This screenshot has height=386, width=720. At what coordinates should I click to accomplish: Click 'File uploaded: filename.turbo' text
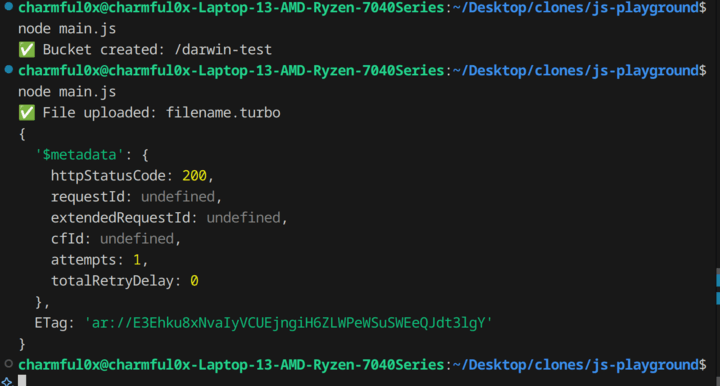coord(161,112)
